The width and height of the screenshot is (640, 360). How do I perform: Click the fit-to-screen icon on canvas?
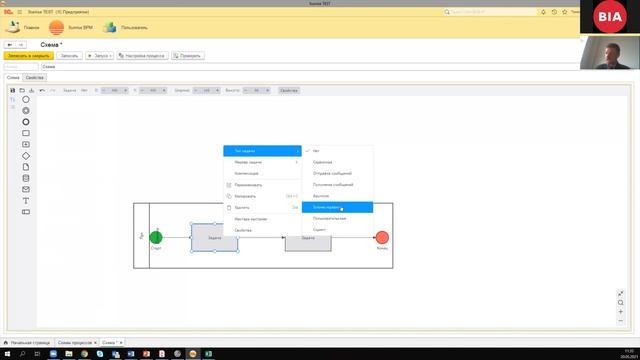pyautogui.click(x=620, y=293)
